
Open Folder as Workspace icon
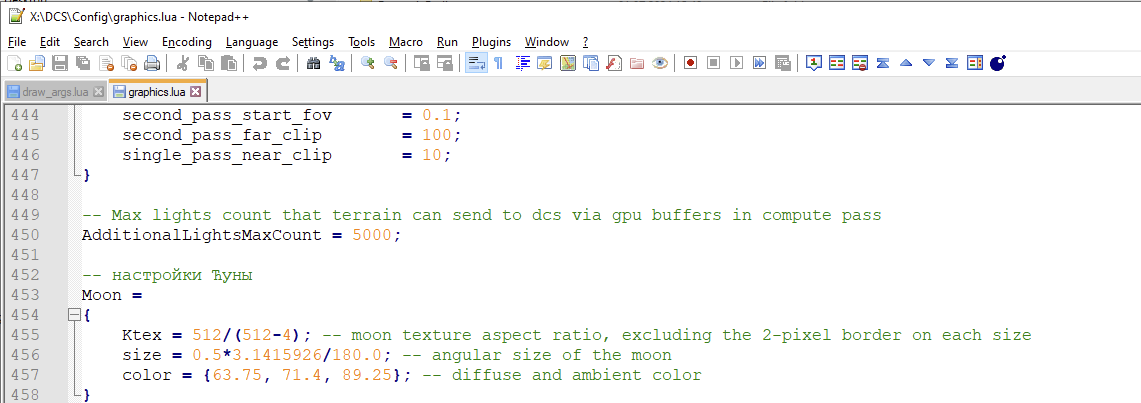(x=637, y=63)
